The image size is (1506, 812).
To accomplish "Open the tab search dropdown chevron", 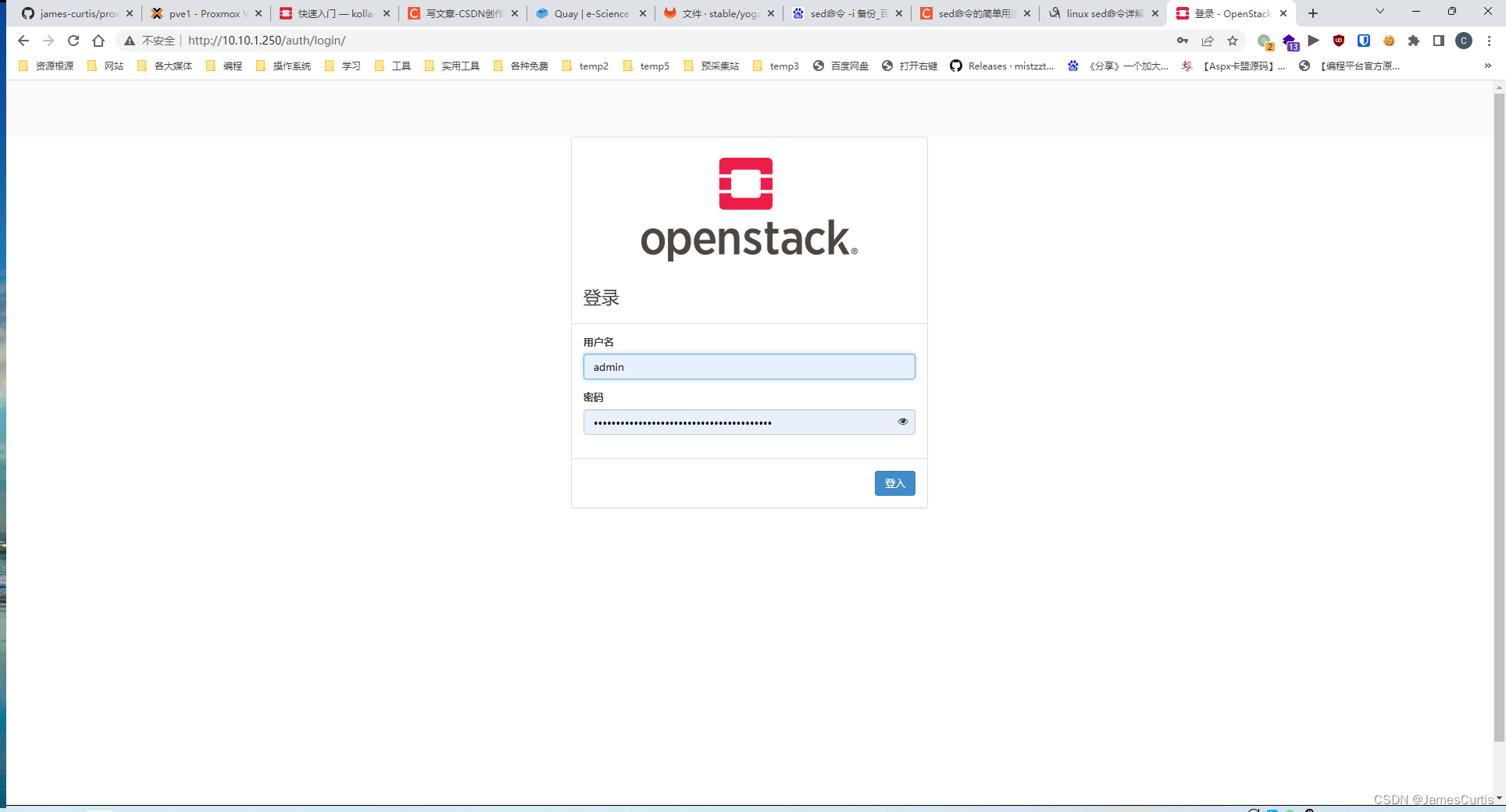I will point(1380,12).
